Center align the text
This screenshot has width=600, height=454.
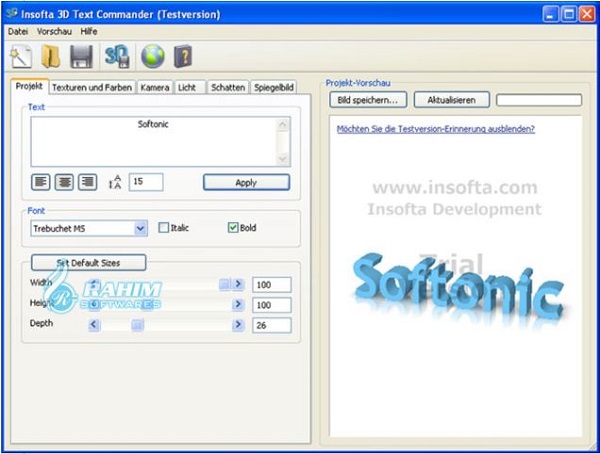64,182
